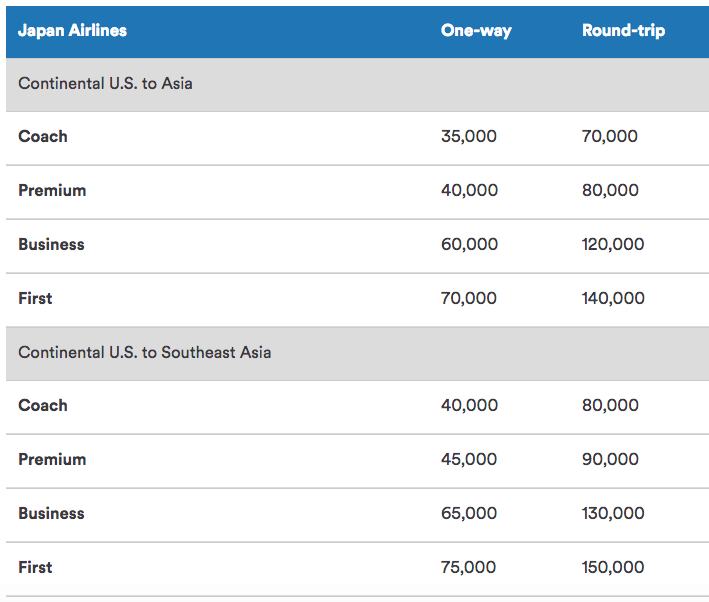Select Coach label under Southeast Asia section
This screenshot has width=709, height=602.
click(x=43, y=405)
